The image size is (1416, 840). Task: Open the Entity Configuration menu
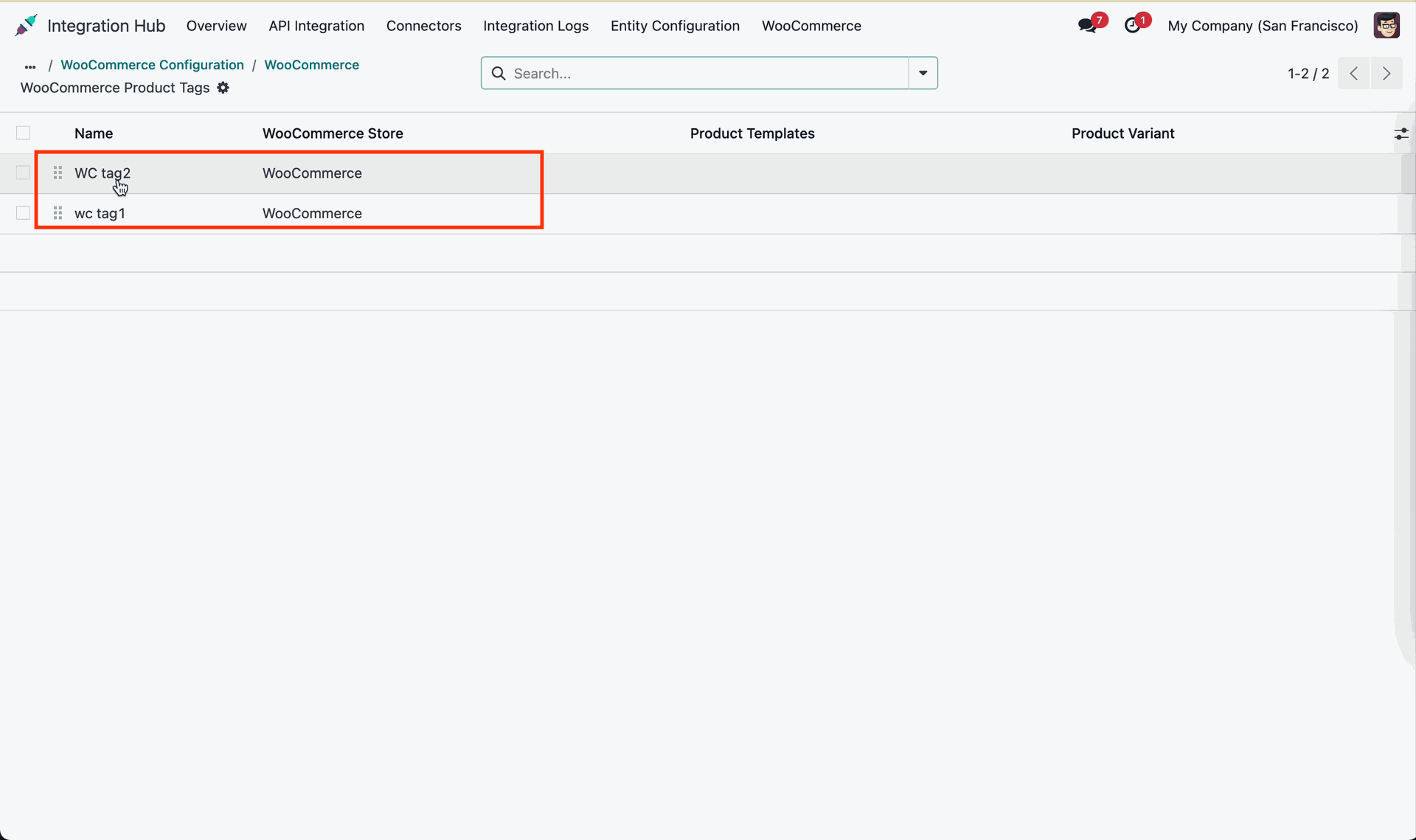(x=675, y=26)
